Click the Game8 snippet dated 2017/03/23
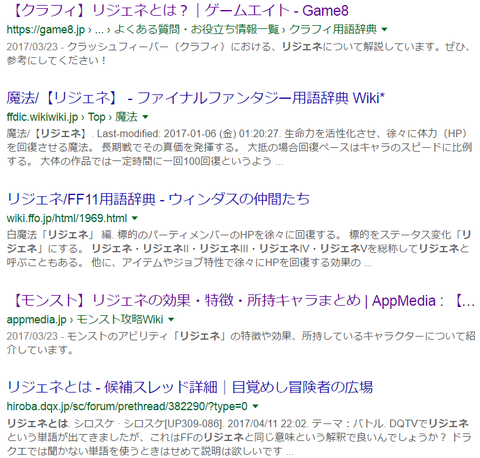The height and width of the screenshot is (458, 480). [x=239, y=53]
